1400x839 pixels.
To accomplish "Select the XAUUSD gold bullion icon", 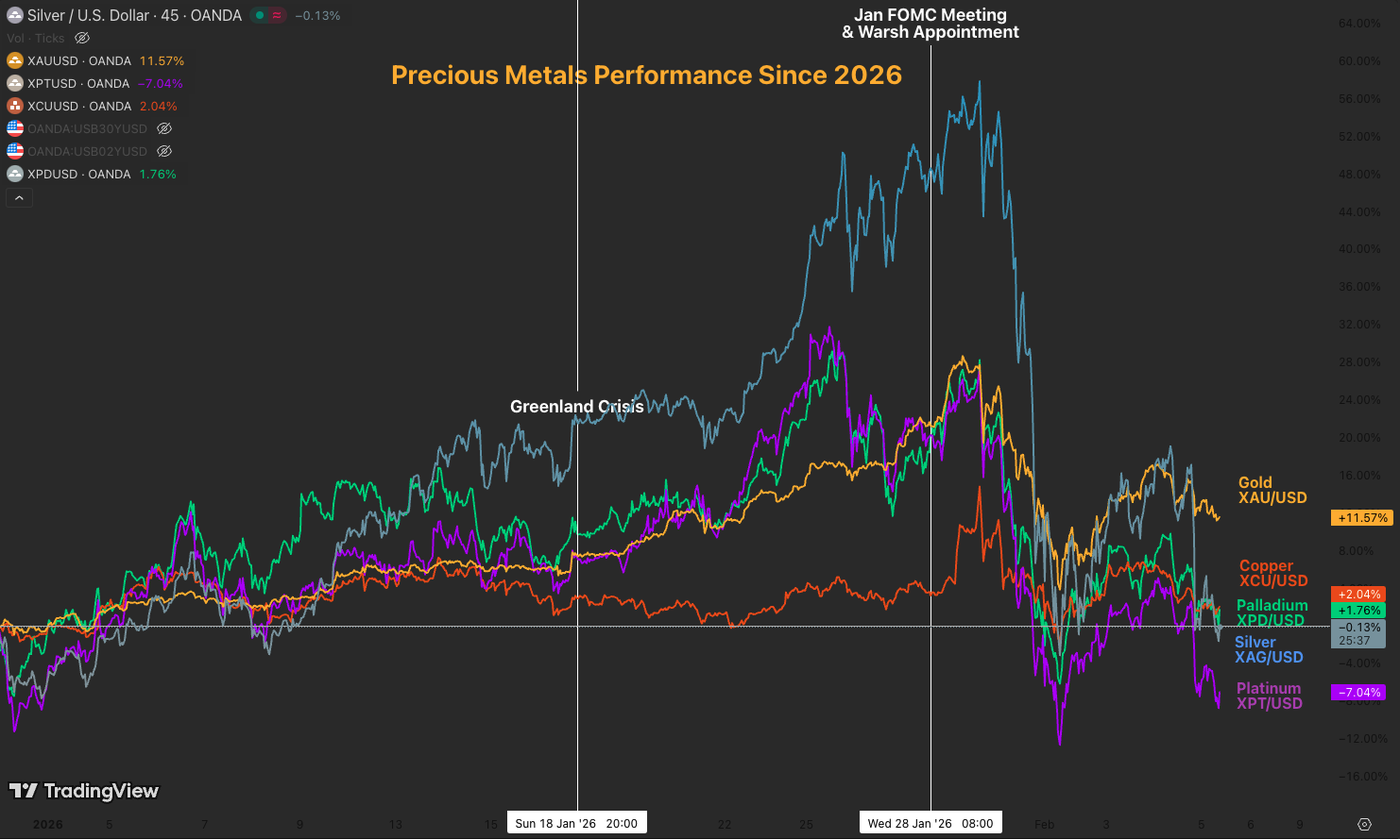I will click(x=13, y=60).
